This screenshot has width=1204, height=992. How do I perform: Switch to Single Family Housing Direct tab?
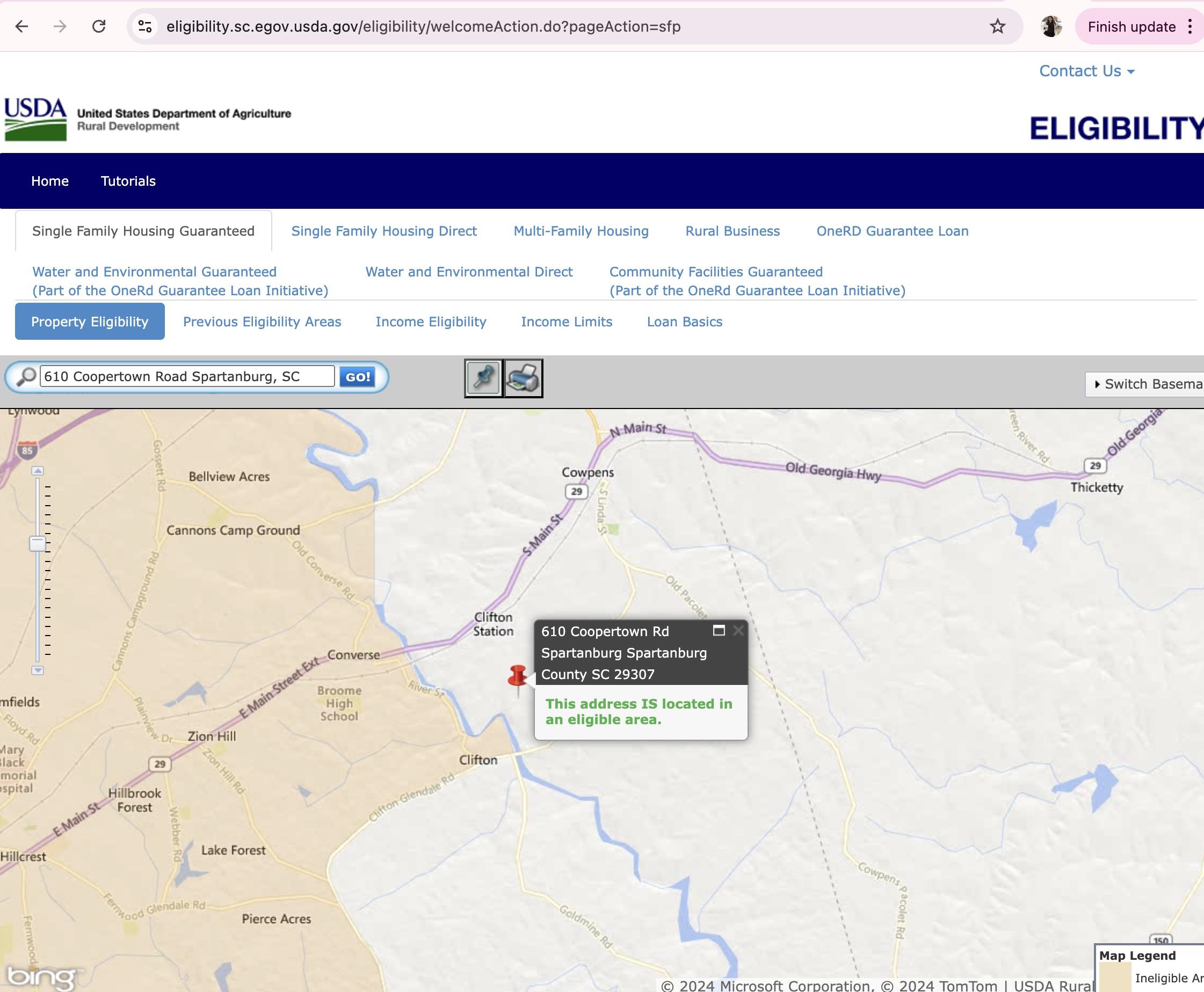point(383,231)
